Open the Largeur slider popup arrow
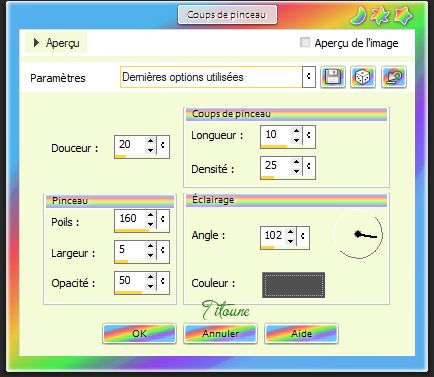434x377 pixels. pos(163,250)
